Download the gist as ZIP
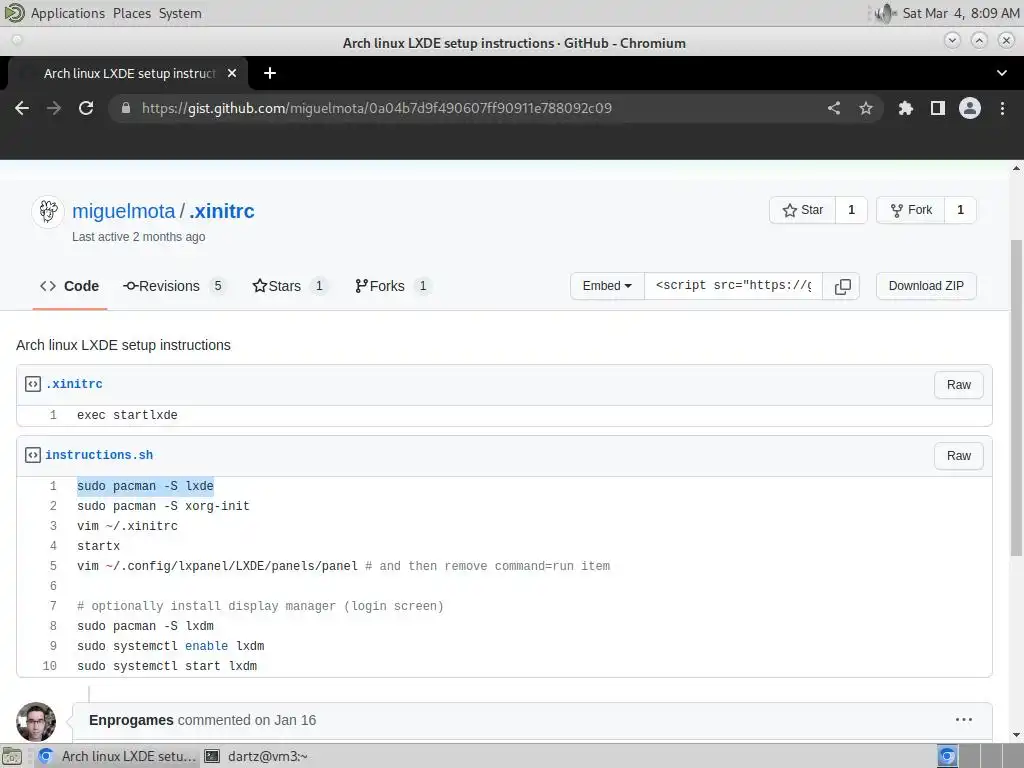1024x768 pixels. pyautogui.click(x=926, y=286)
